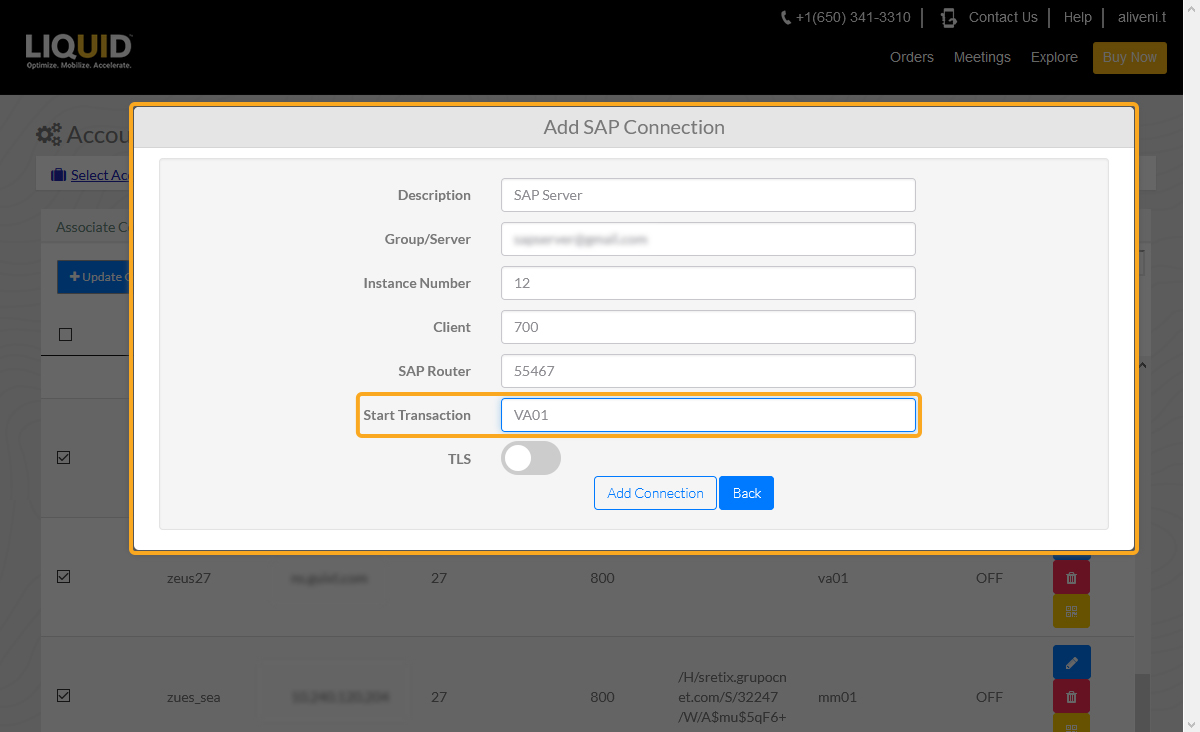Toggle the checkbox above zeus27 row

point(64,457)
